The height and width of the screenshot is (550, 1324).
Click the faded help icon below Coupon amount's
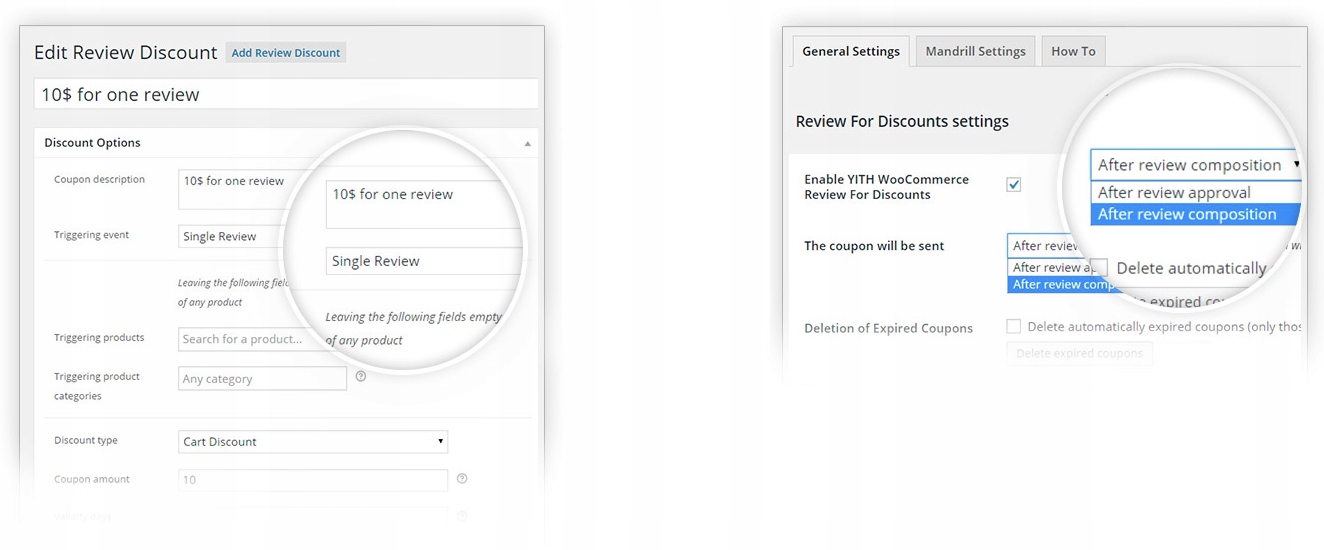[x=462, y=516]
